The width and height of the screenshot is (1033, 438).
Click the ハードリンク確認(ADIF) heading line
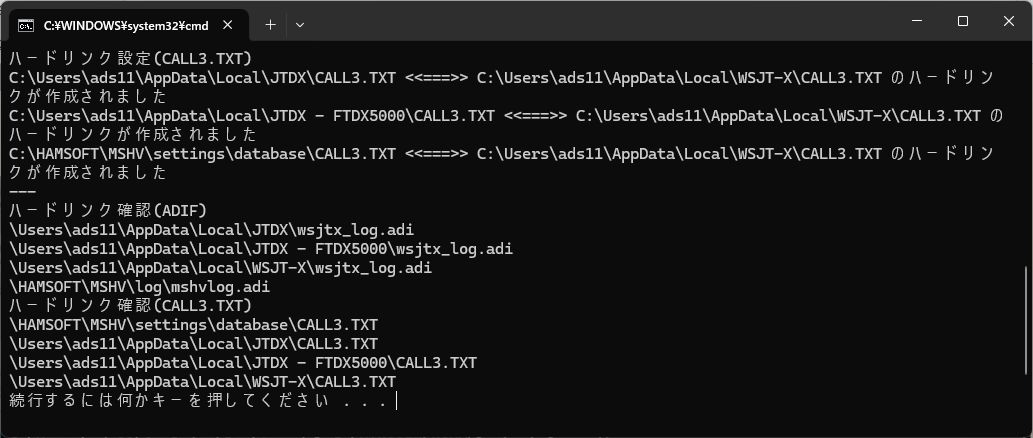pyautogui.click(x=107, y=210)
